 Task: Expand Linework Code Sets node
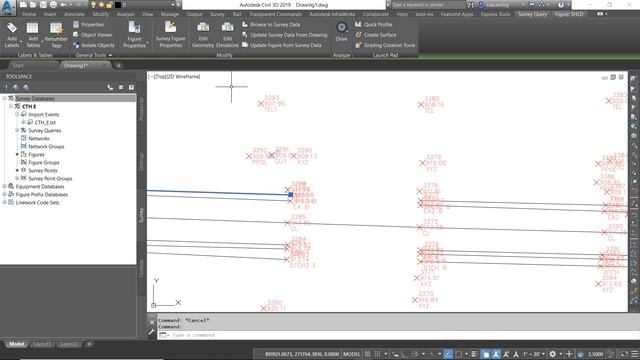(x=4, y=202)
